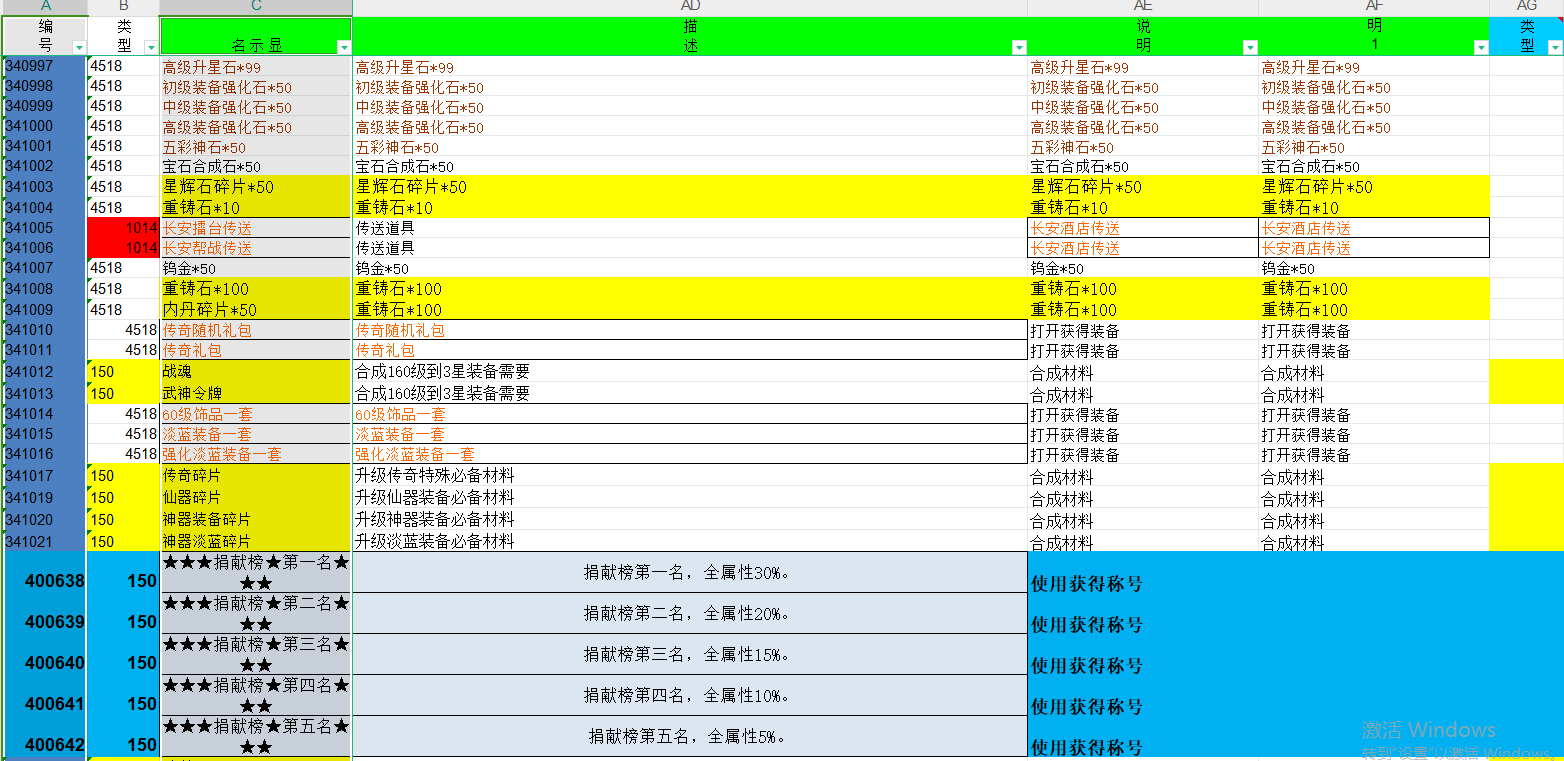Open filter arrow in column AG 类型 header
This screenshot has width=1564, height=761.
click(1554, 47)
